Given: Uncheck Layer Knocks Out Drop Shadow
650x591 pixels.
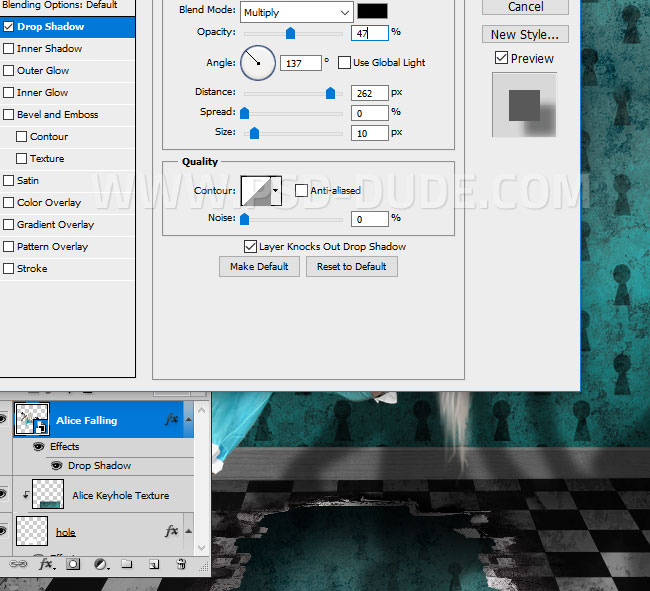Looking at the screenshot, I should [250, 246].
